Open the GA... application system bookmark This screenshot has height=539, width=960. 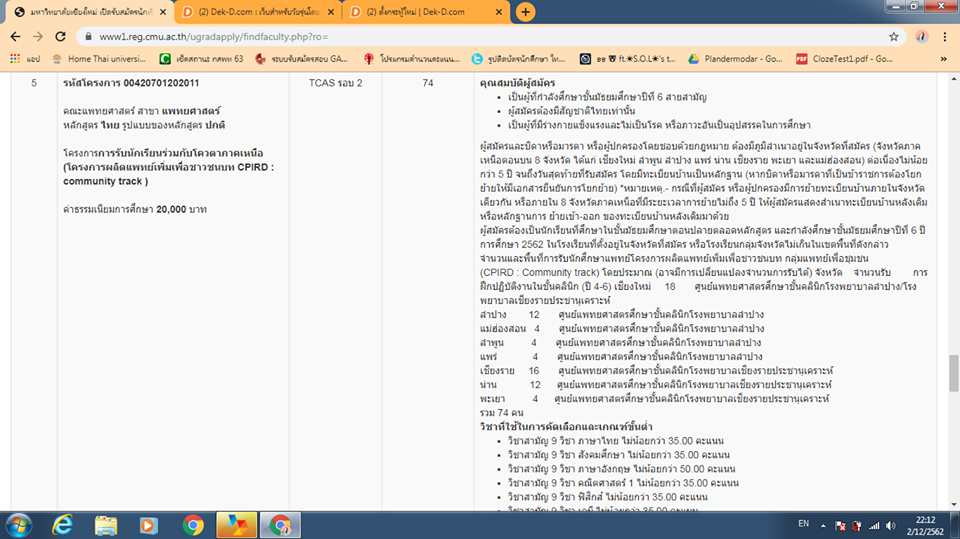tap(301, 59)
